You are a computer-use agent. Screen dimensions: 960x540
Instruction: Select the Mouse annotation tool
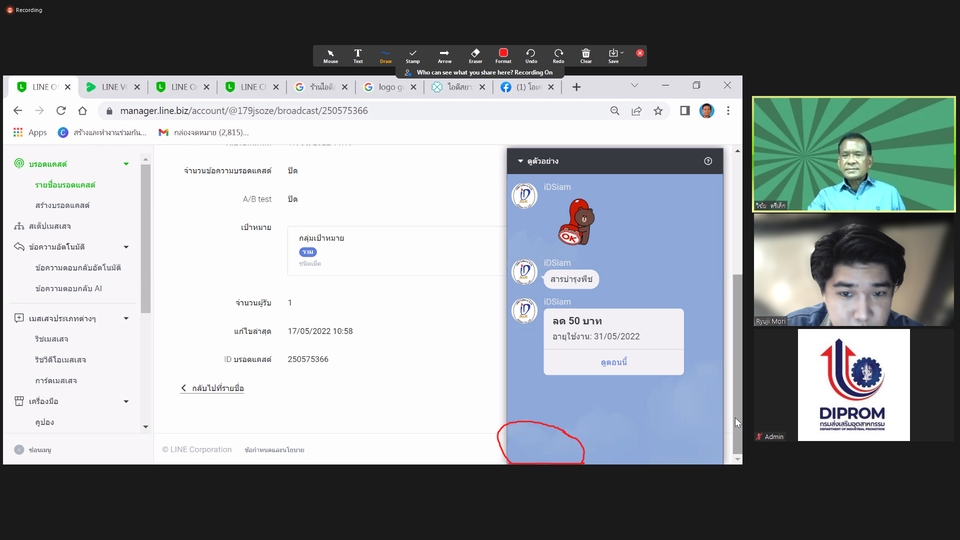tap(331, 56)
